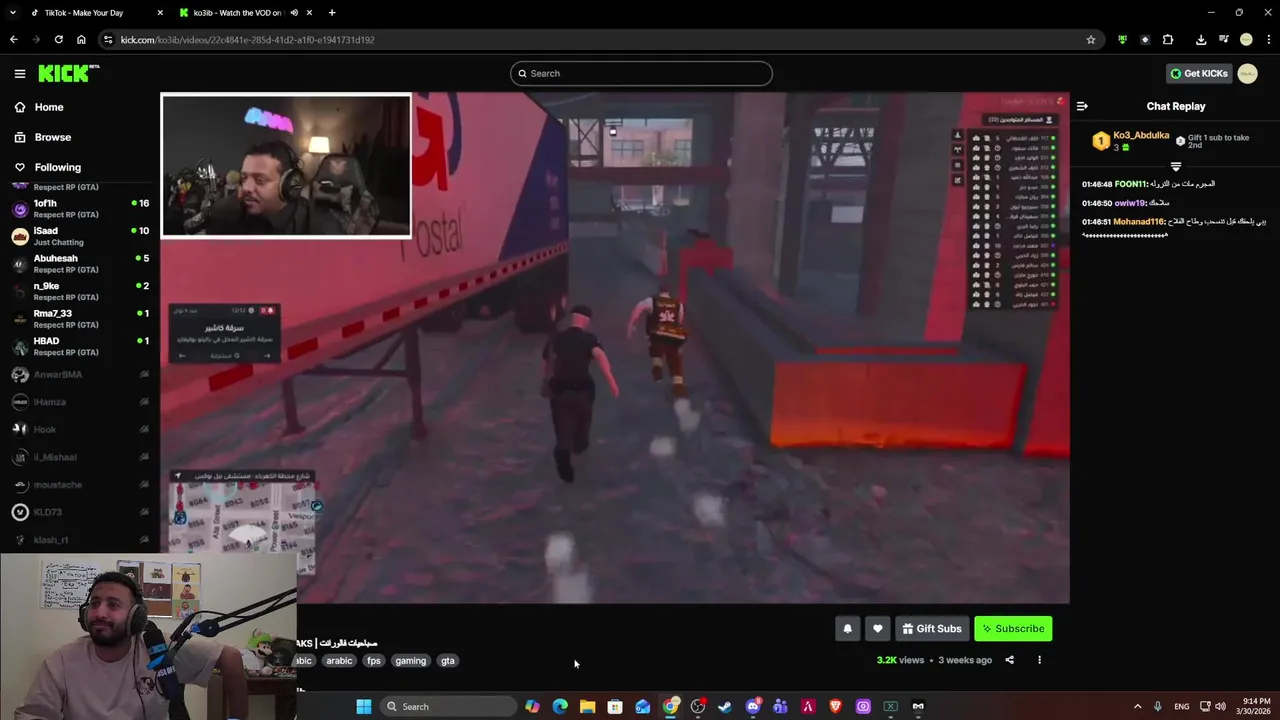Viewport: 1280px width, 720px height.
Task: Click the green Subscribe button
Action: 1013,629
